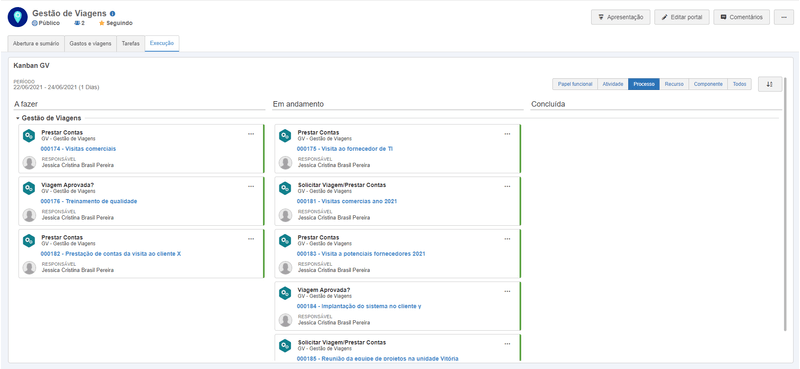Open the options menu of card 000183

[x=507, y=239]
